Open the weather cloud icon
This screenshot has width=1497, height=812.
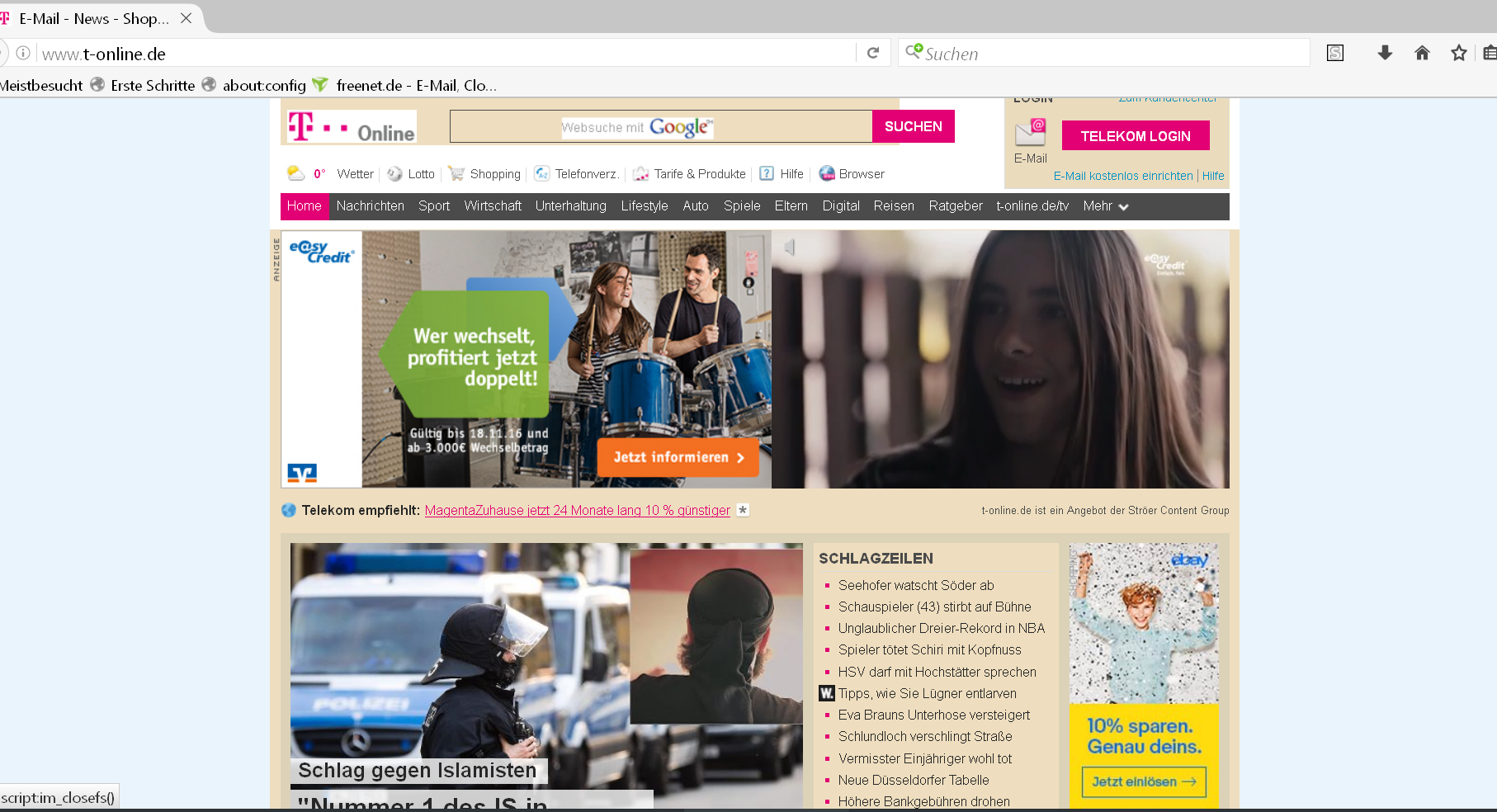pos(295,173)
